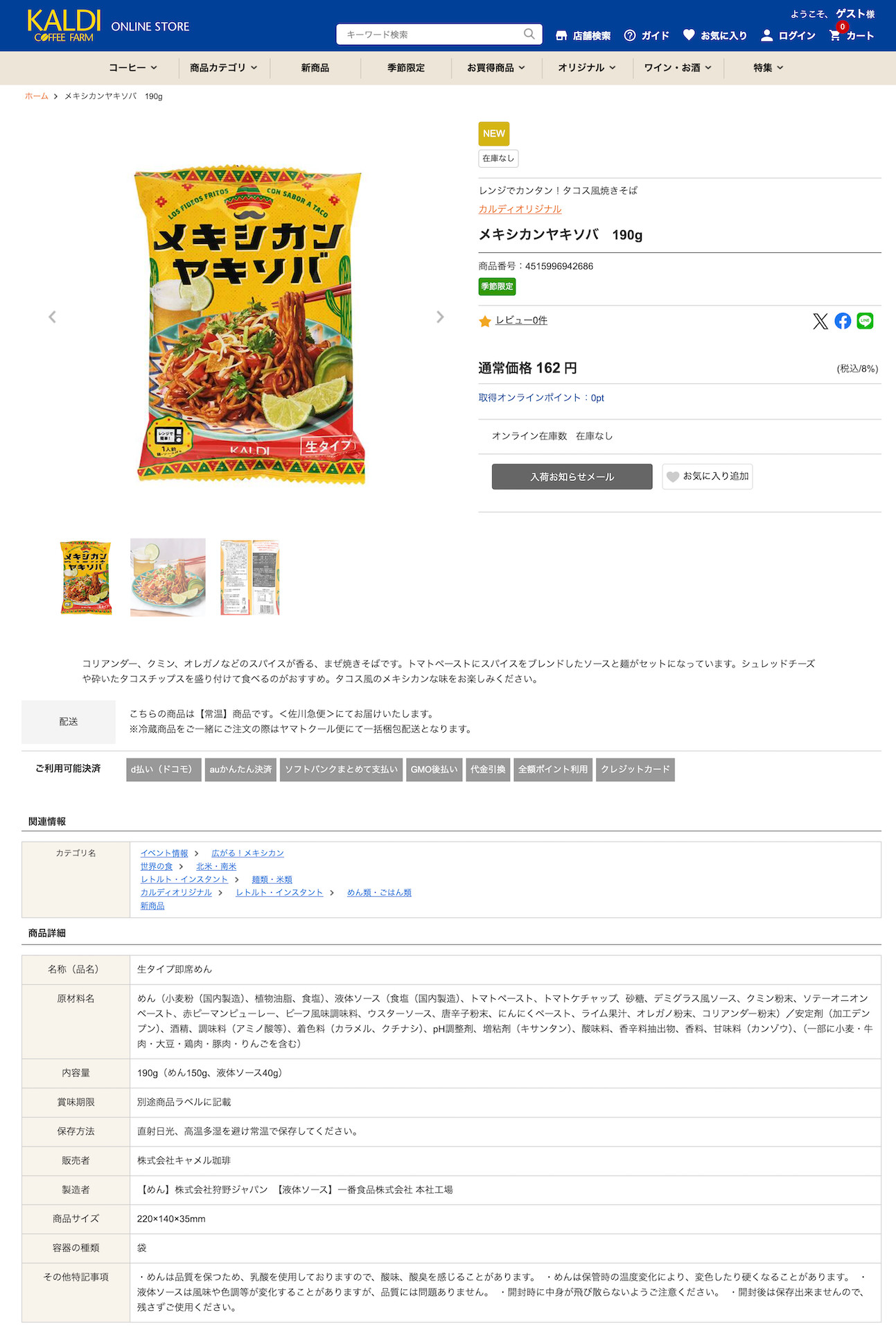Screen dimensions: 896x1331
Task: Expand the ワイン・お酒 dropdown menu
Action: 678,68
